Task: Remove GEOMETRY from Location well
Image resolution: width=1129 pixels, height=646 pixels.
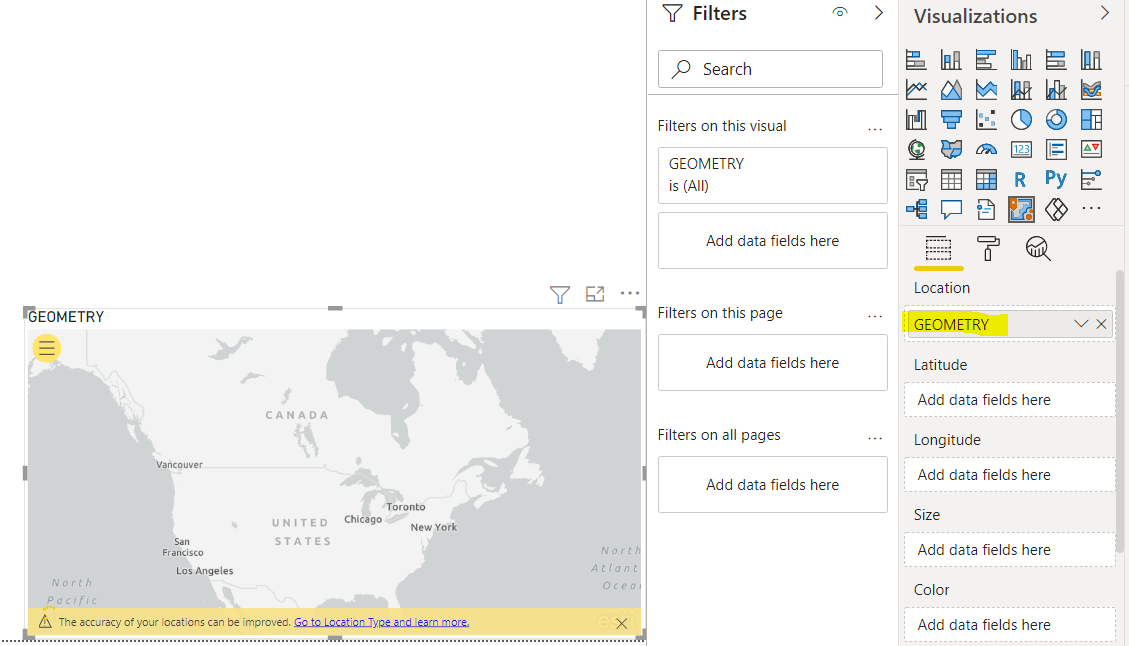Action: (1101, 324)
